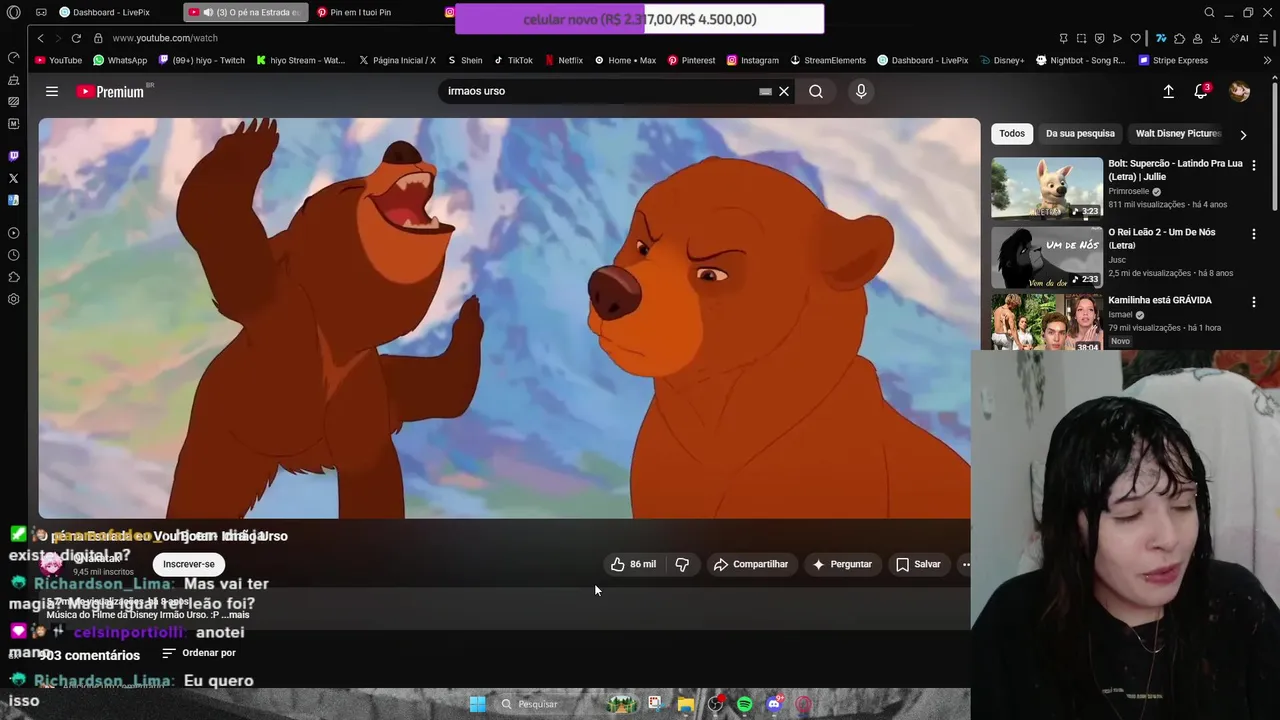Open X (Twitter) in Opera sidebar
Image resolution: width=1280 pixels, height=720 pixels.
pyautogui.click(x=13, y=178)
